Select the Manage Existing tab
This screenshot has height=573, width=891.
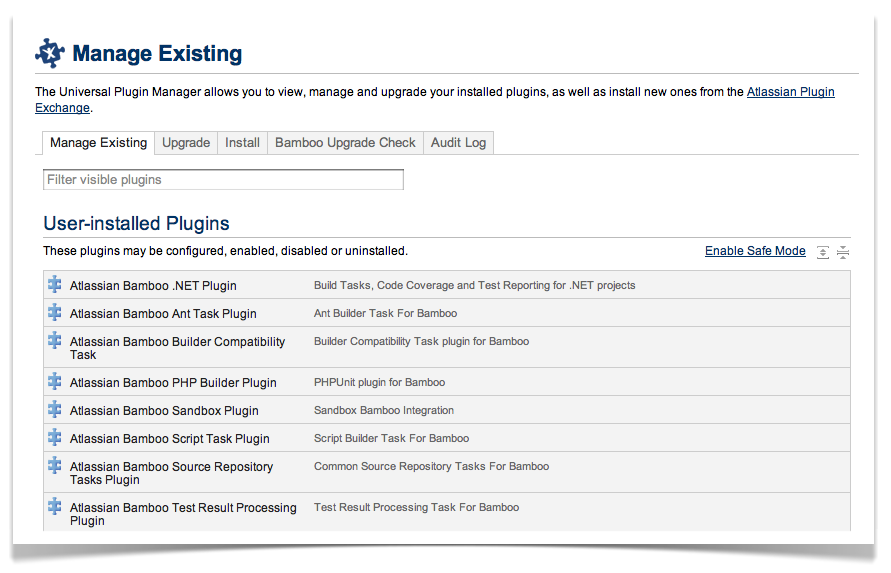click(x=98, y=143)
